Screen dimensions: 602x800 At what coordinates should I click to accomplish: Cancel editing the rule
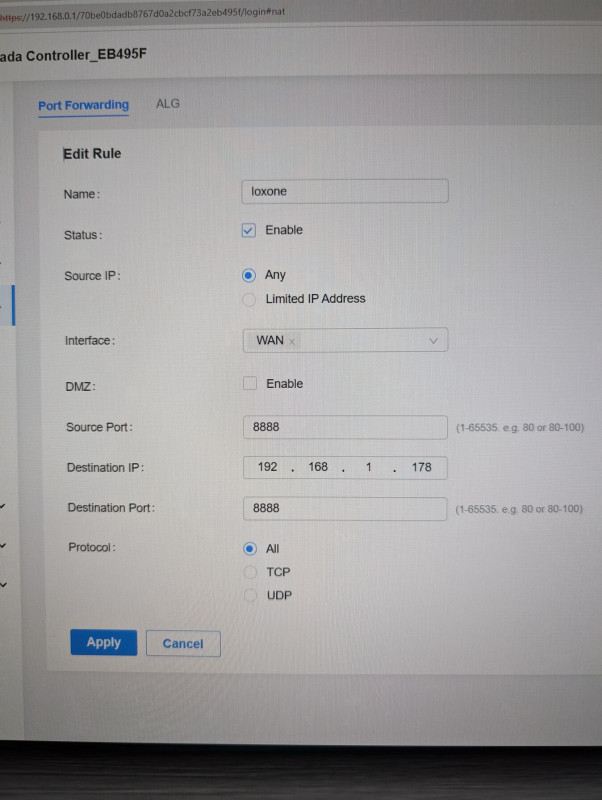click(x=183, y=644)
